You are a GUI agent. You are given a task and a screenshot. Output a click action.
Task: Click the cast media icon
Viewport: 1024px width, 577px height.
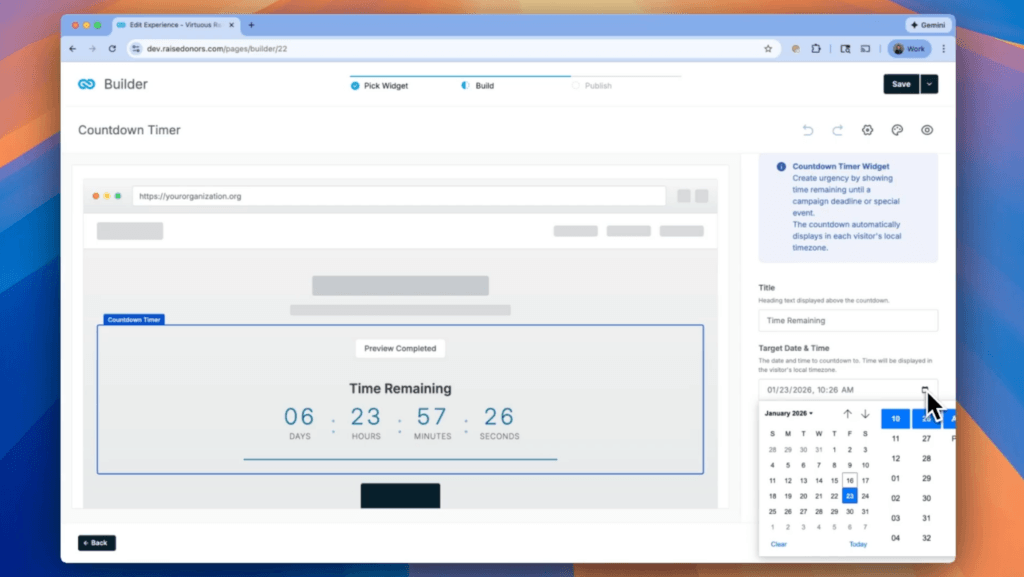click(865, 48)
